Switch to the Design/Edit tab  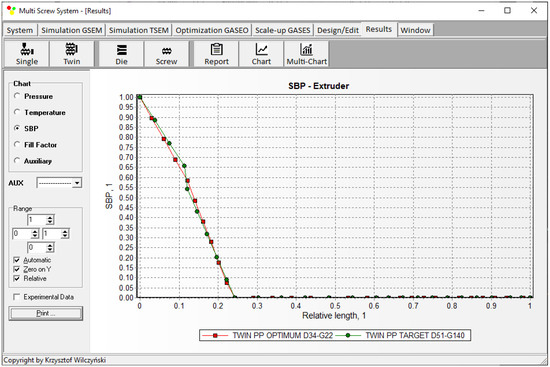[x=338, y=30]
